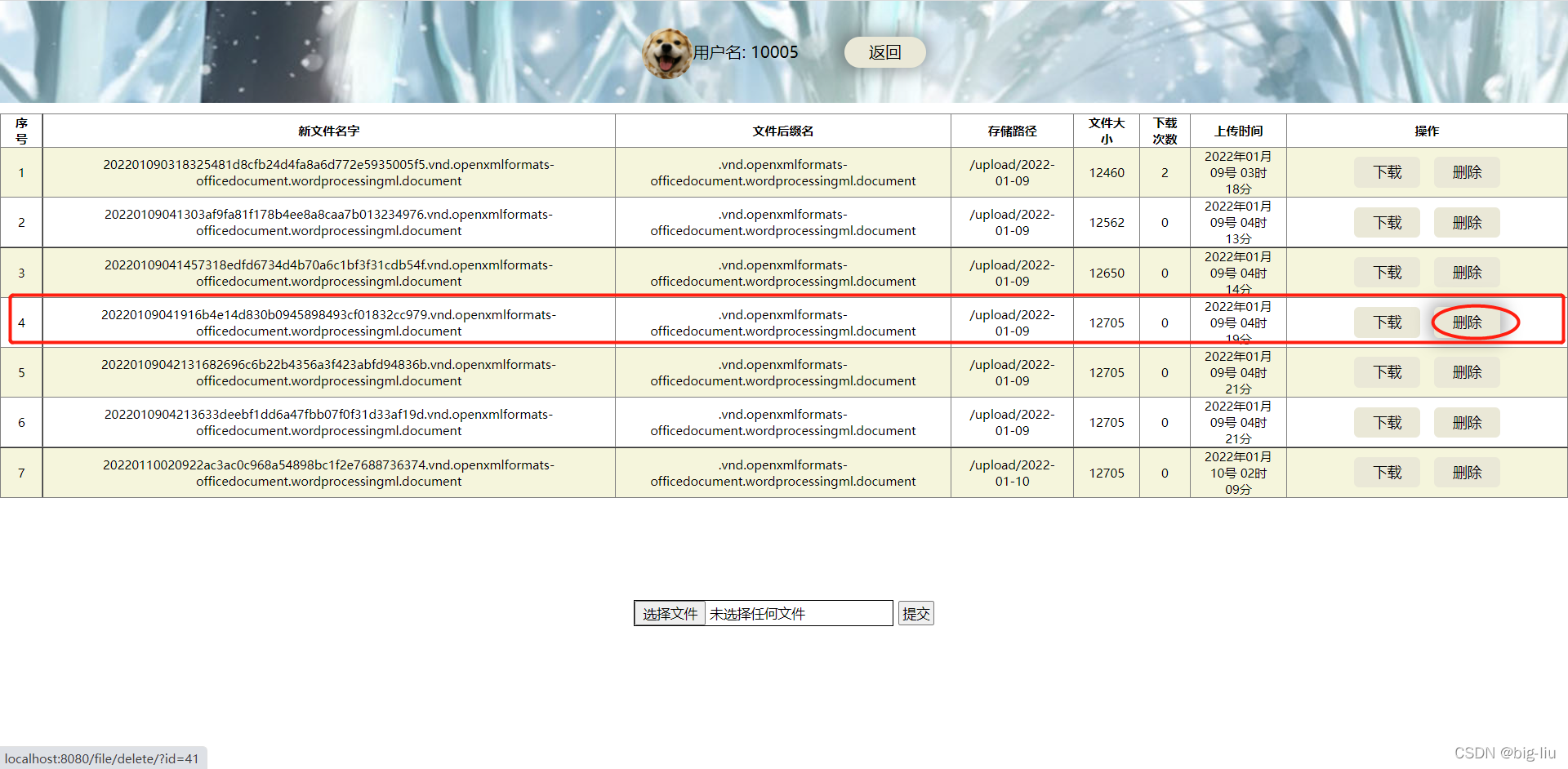Click file name starting 20220109042131
The height and width of the screenshot is (769, 1568).
328,372
